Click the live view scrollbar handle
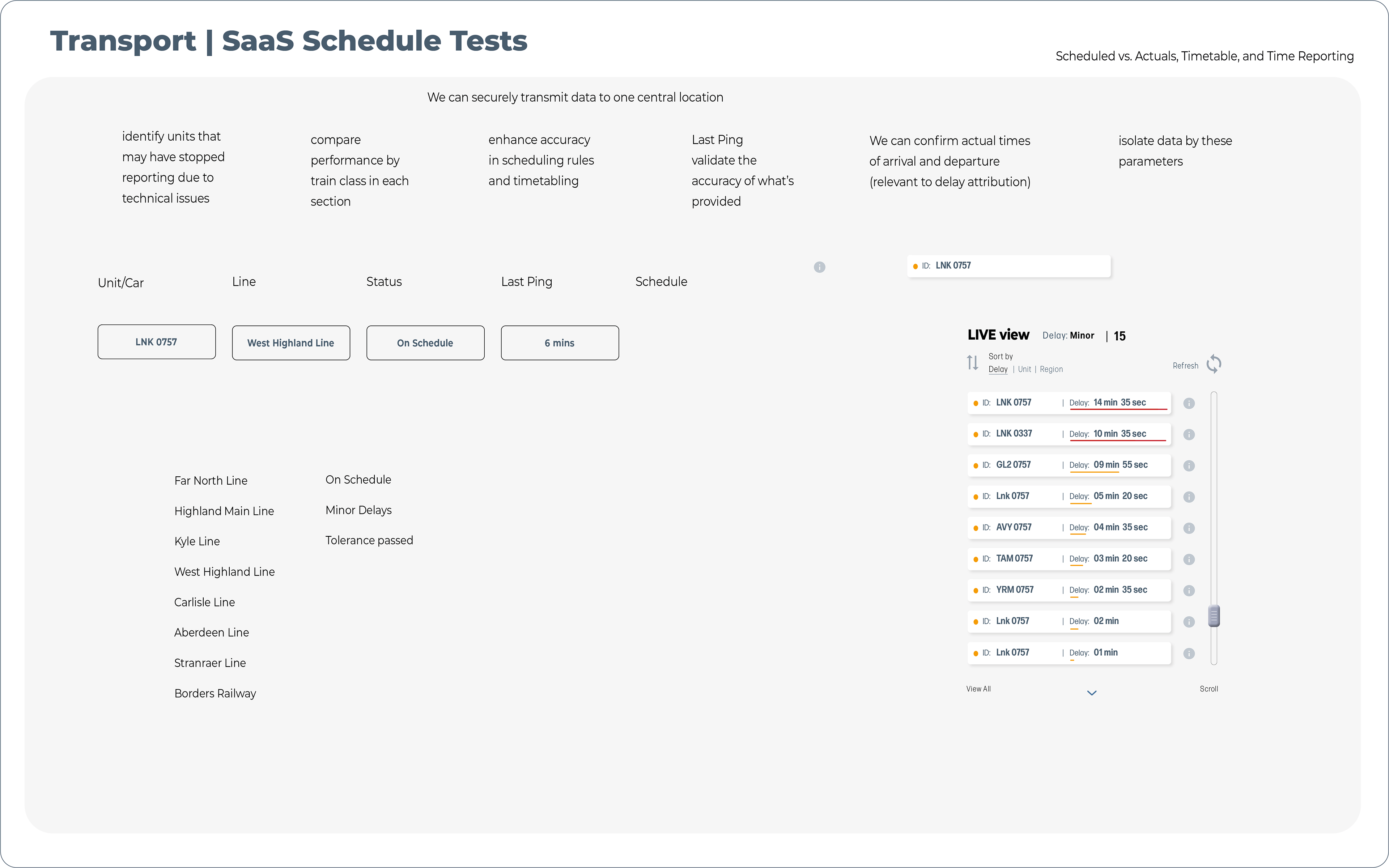 (1213, 616)
